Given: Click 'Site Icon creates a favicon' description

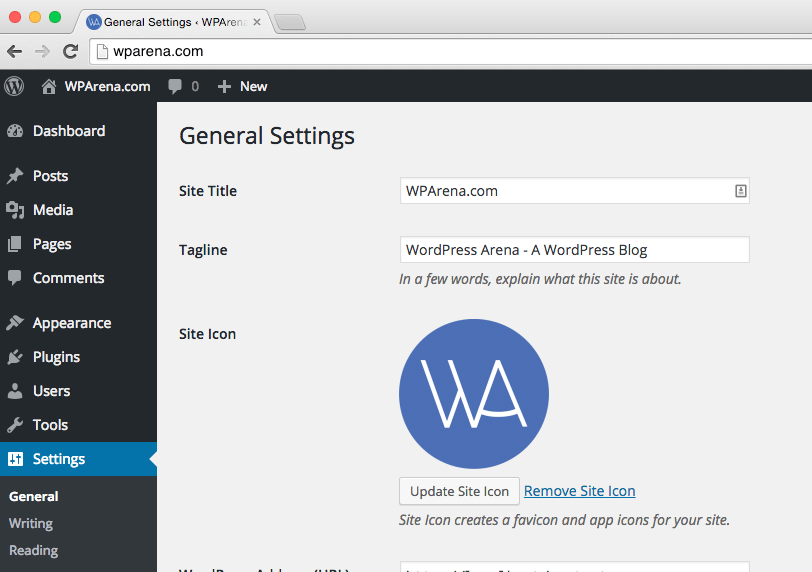Looking at the screenshot, I should [564, 520].
